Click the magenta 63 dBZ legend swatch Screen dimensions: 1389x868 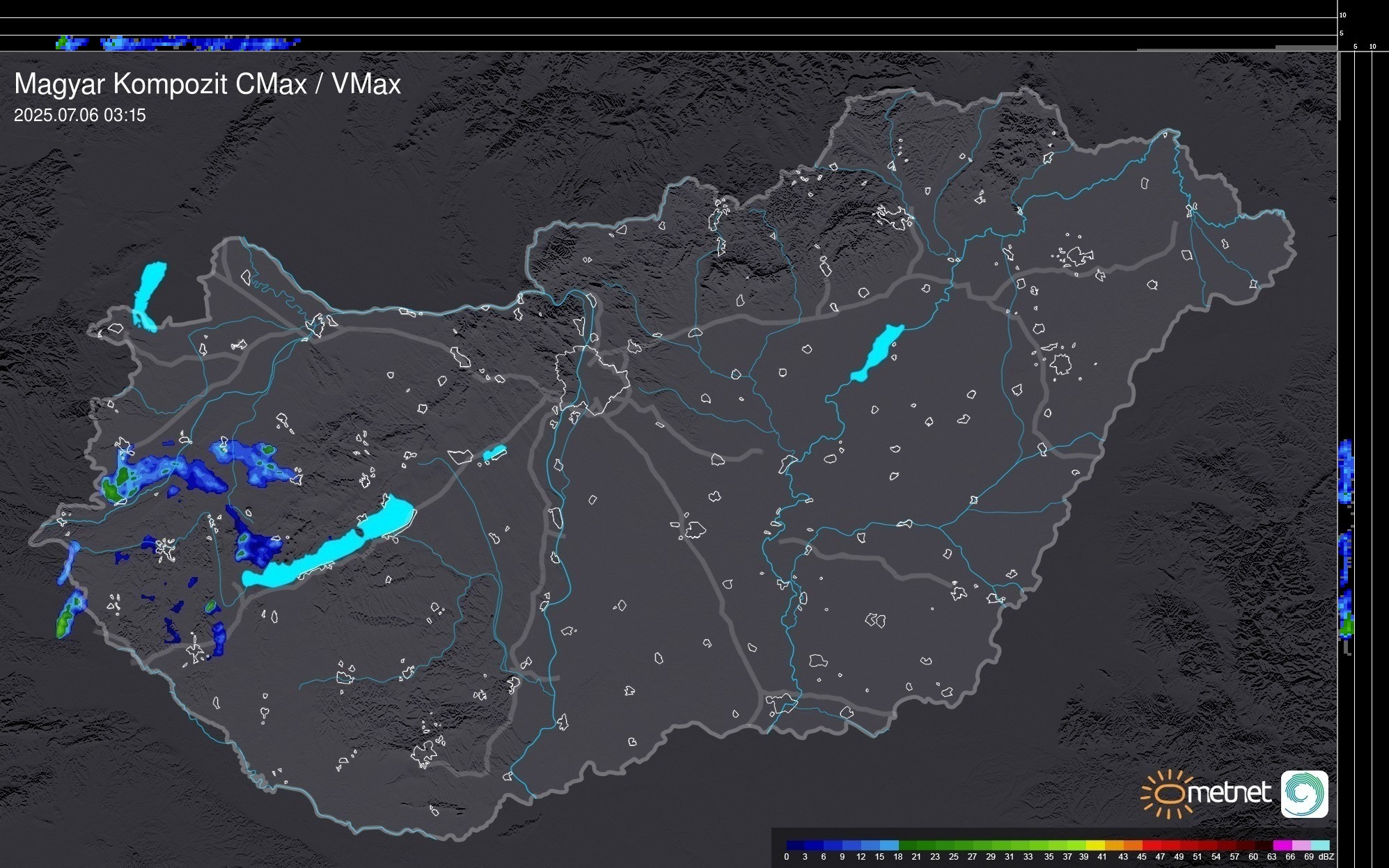pyautogui.click(x=1282, y=845)
